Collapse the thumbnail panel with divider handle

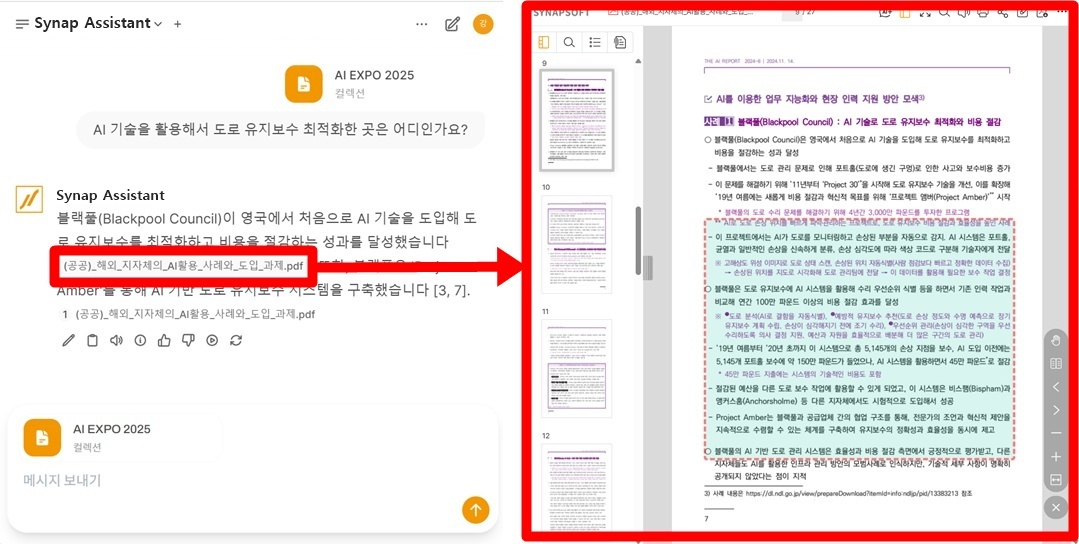(648, 267)
